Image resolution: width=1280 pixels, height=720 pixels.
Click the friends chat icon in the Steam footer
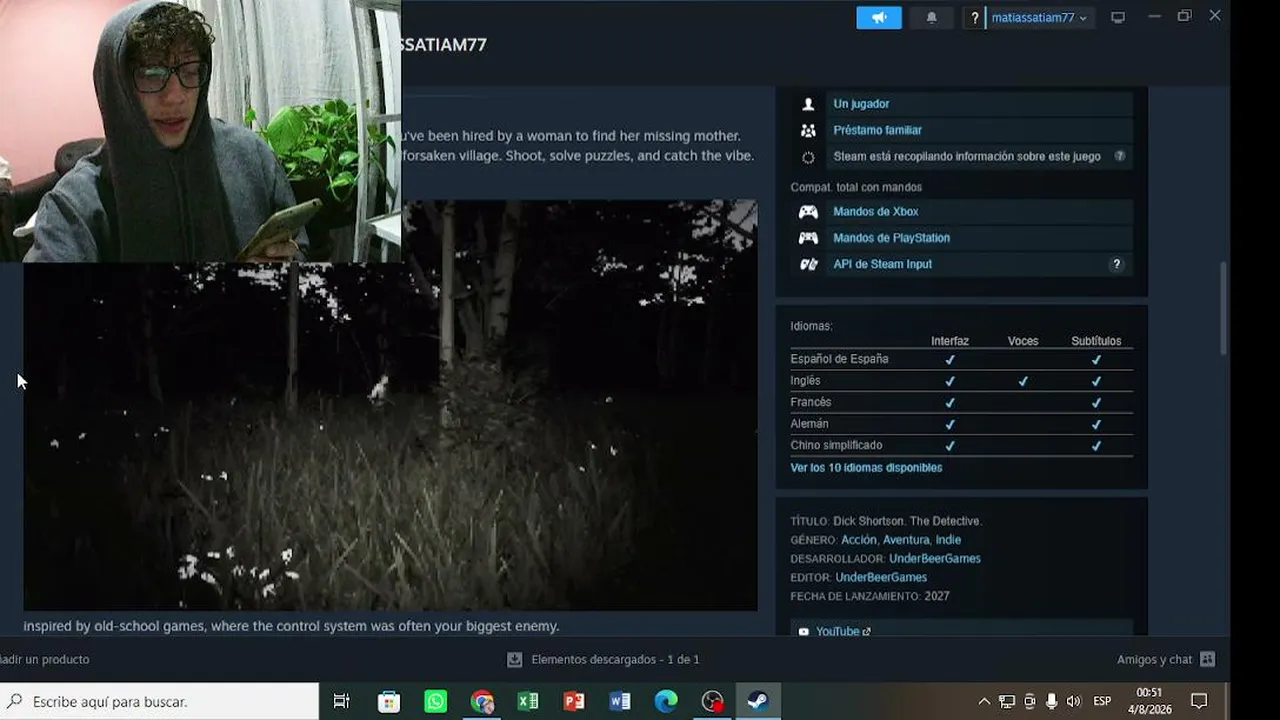coord(1207,660)
